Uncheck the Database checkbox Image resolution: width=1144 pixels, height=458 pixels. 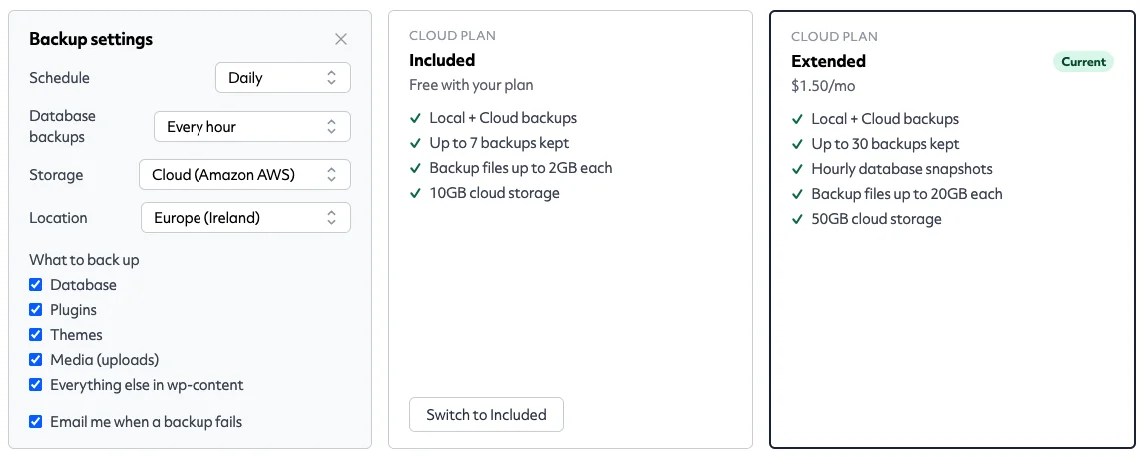pyautogui.click(x=35, y=284)
